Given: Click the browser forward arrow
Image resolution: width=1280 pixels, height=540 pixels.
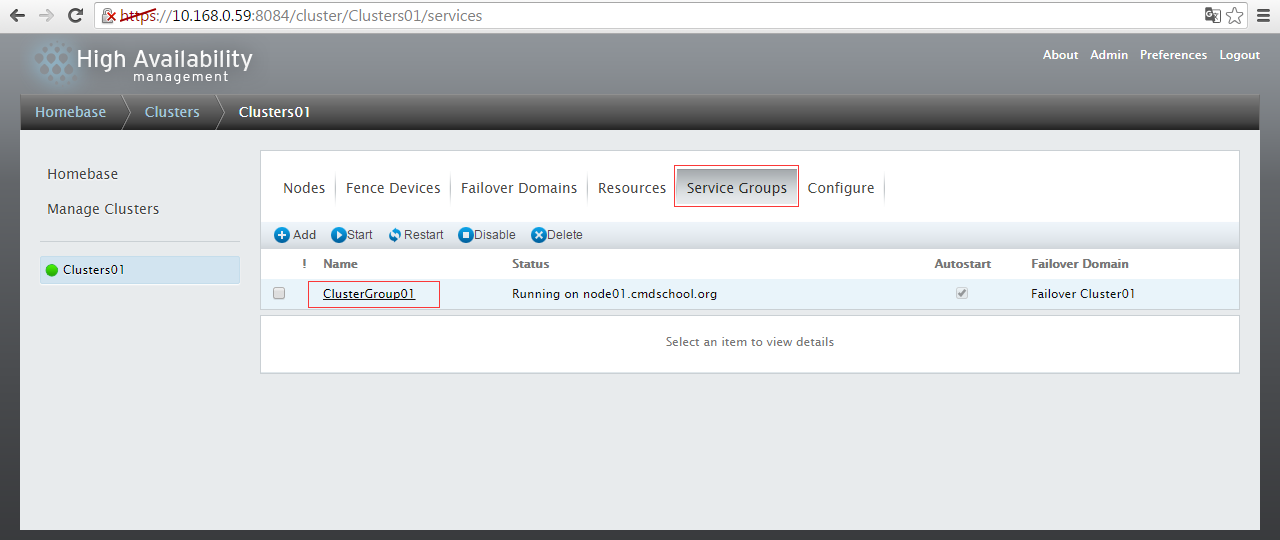Looking at the screenshot, I should (x=46, y=16).
